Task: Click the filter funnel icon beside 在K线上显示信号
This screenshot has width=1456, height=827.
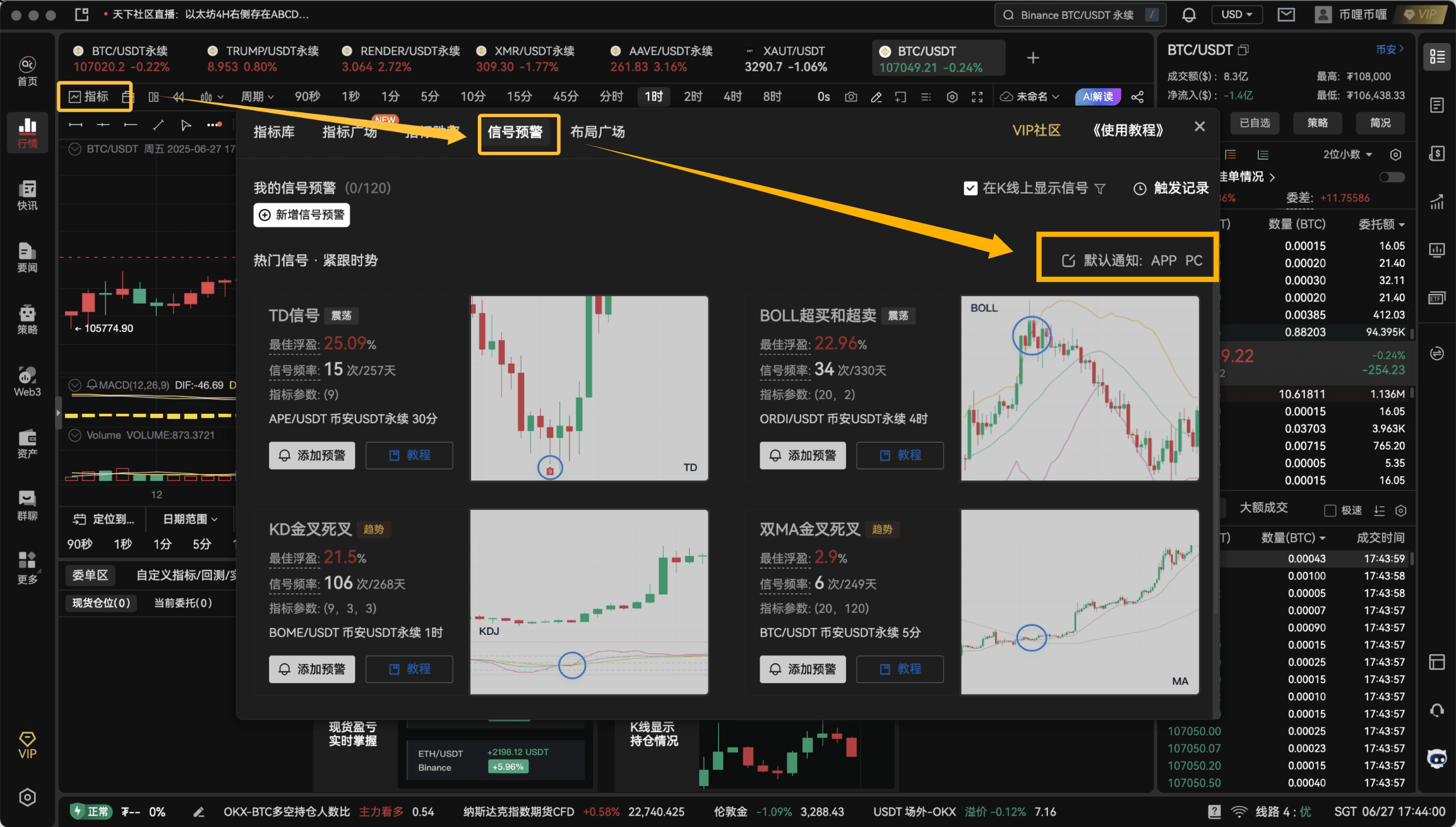Action: click(1100, 188)
